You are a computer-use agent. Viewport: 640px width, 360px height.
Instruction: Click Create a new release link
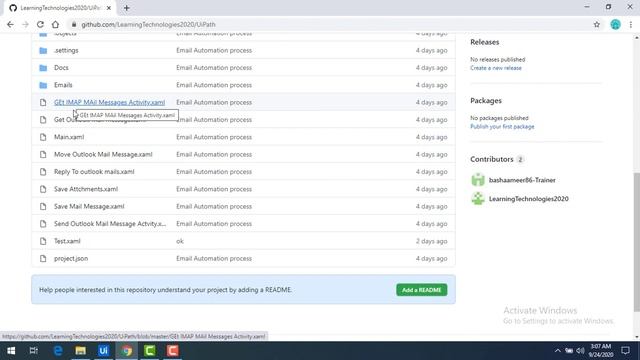coord(496,68)
